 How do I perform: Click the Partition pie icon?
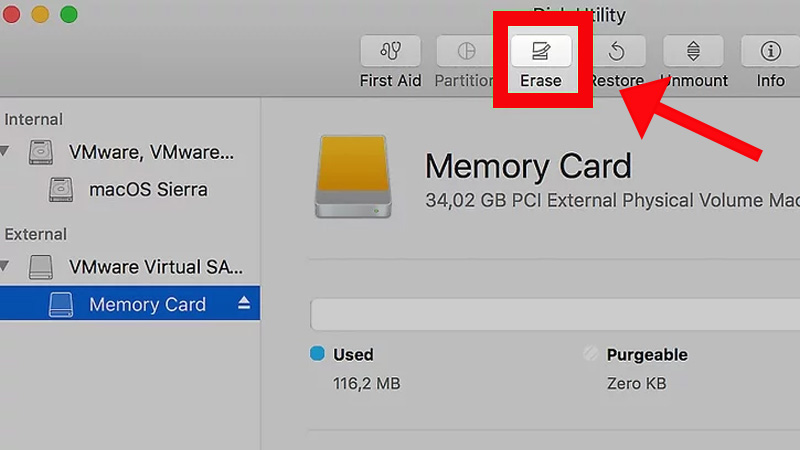pyautogui.click(x=466, y=51)
